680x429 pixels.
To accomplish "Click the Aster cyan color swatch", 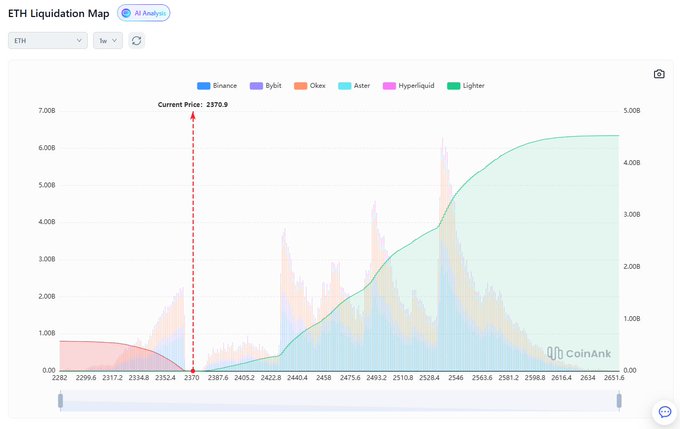I will (344, 85).
